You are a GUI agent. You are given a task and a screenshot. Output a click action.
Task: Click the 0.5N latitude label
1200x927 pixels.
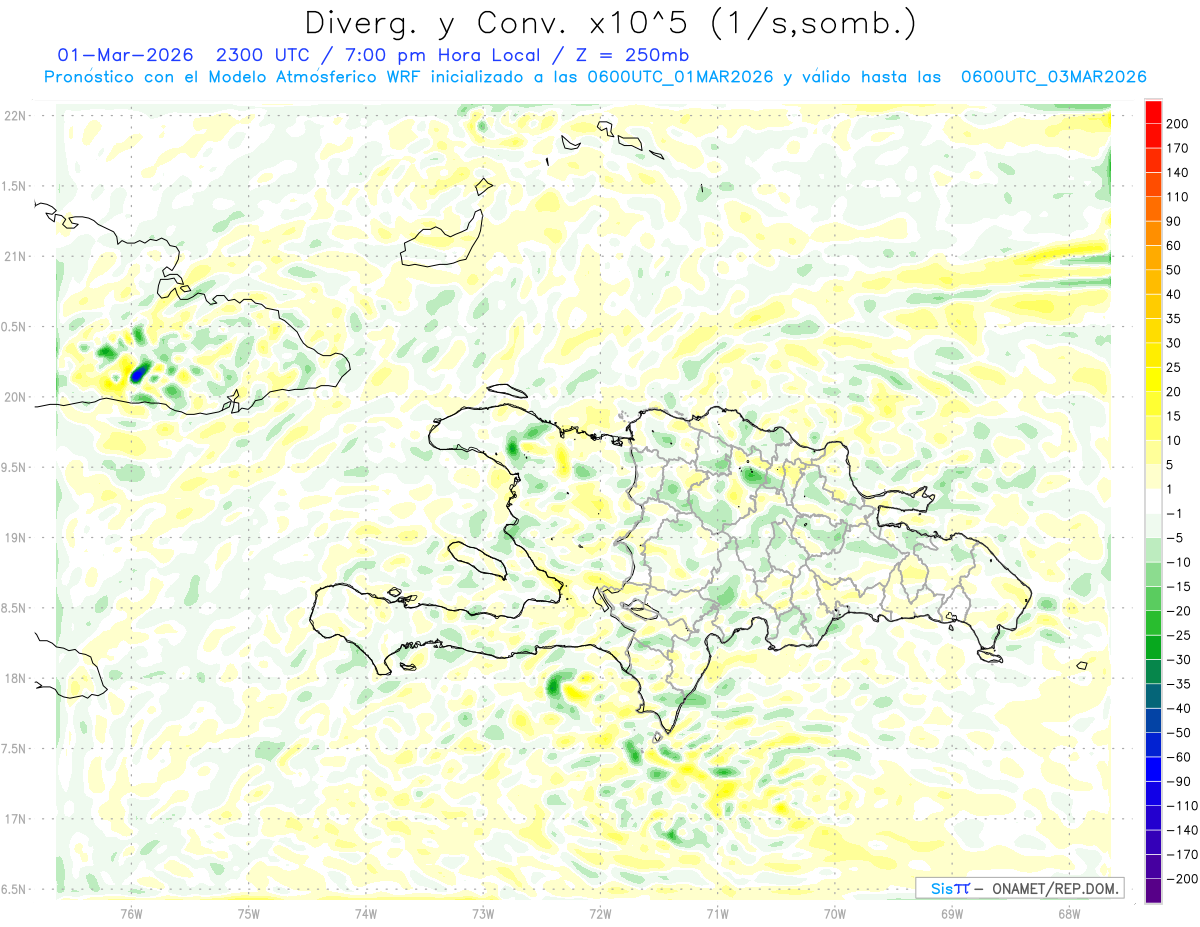[15, 327]
